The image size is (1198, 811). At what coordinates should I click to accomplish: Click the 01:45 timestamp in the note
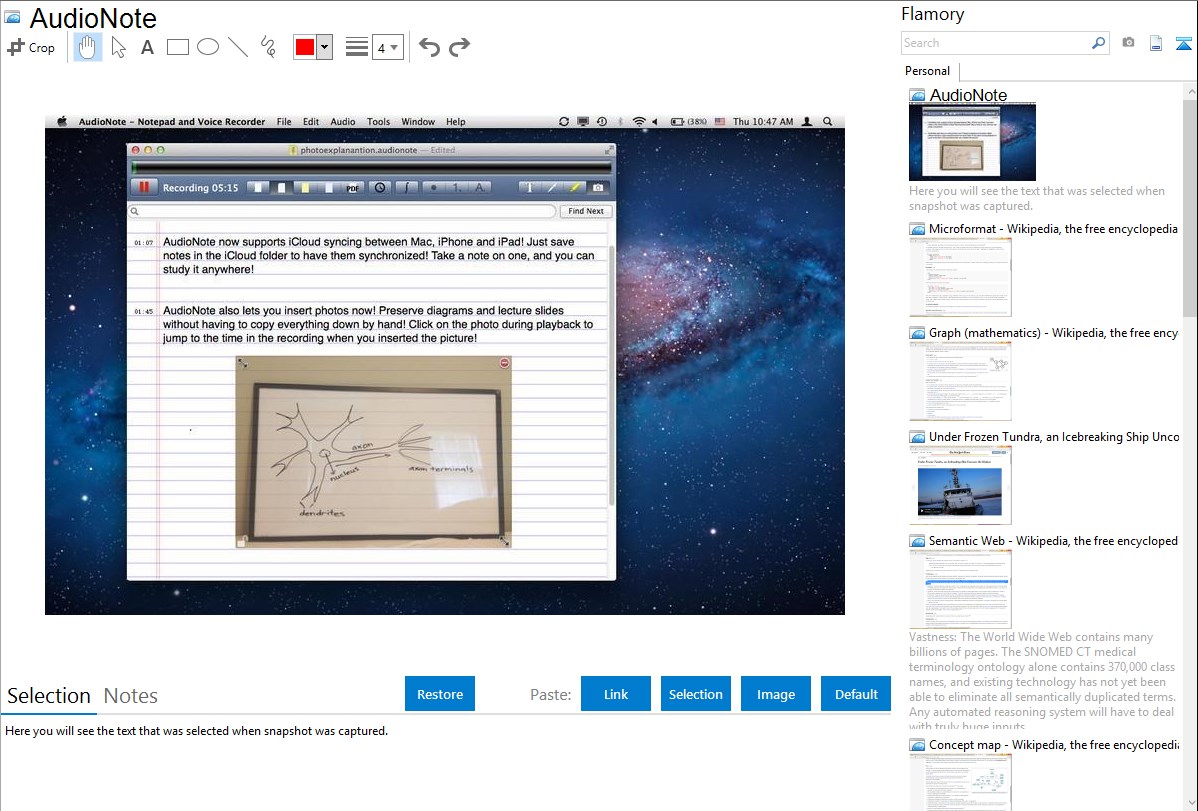[144, 312]
